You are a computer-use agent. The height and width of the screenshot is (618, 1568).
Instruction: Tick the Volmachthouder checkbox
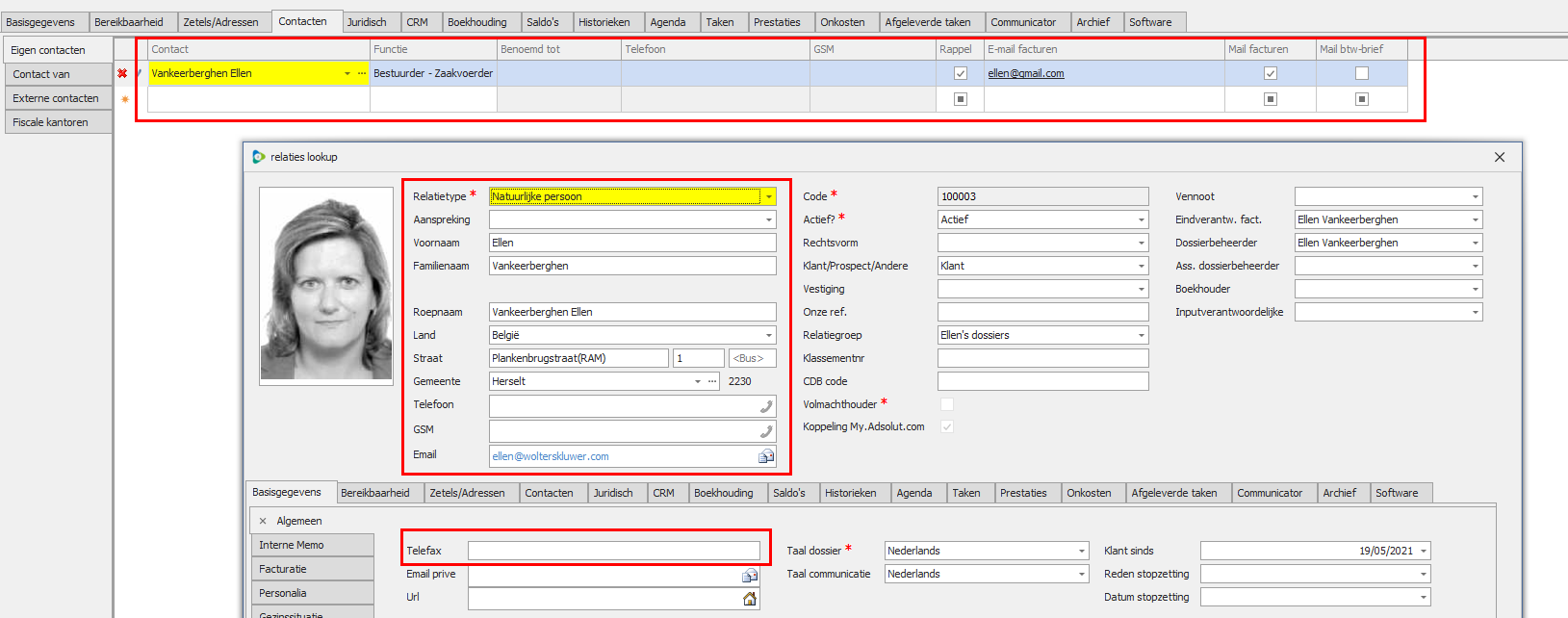tap(947, 404)
